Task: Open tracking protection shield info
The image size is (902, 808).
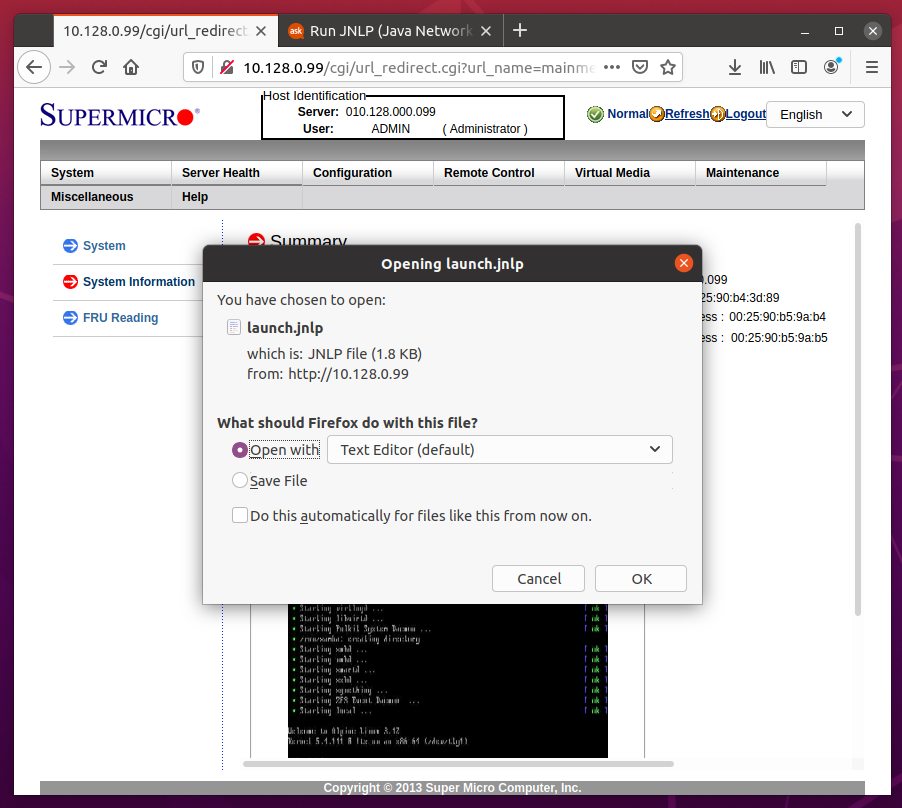Action: point(198,68)
